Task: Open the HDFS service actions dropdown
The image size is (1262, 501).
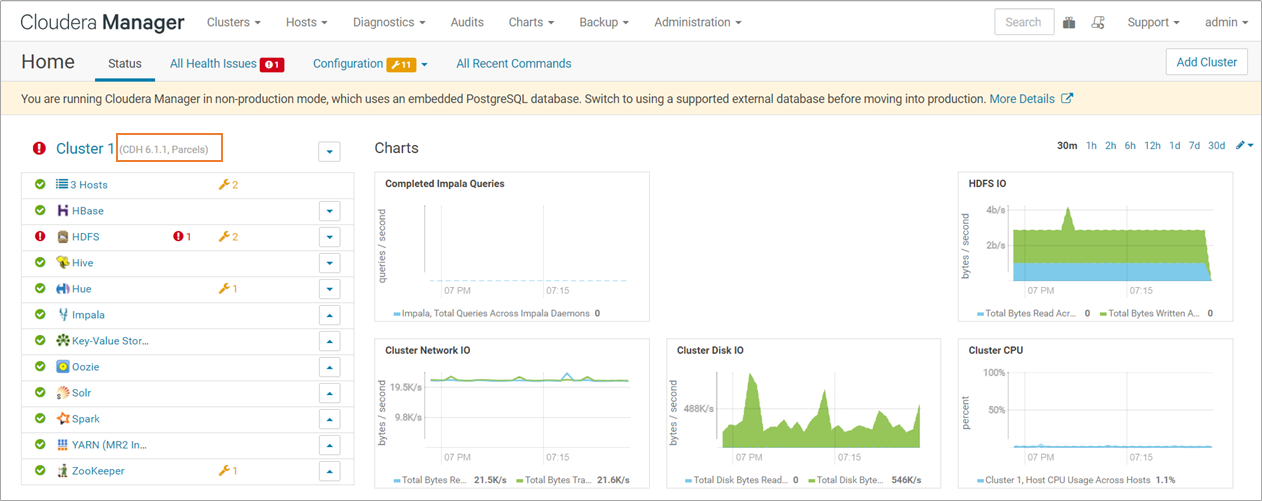Action: click(329, 237)
